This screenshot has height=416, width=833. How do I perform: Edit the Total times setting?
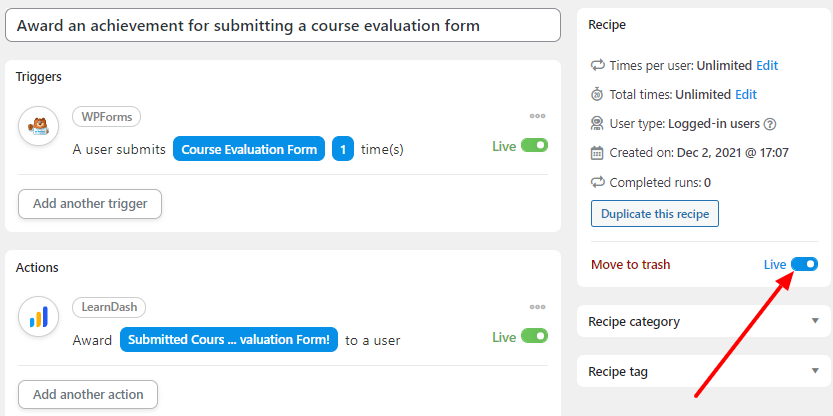[x=746, y=95]
